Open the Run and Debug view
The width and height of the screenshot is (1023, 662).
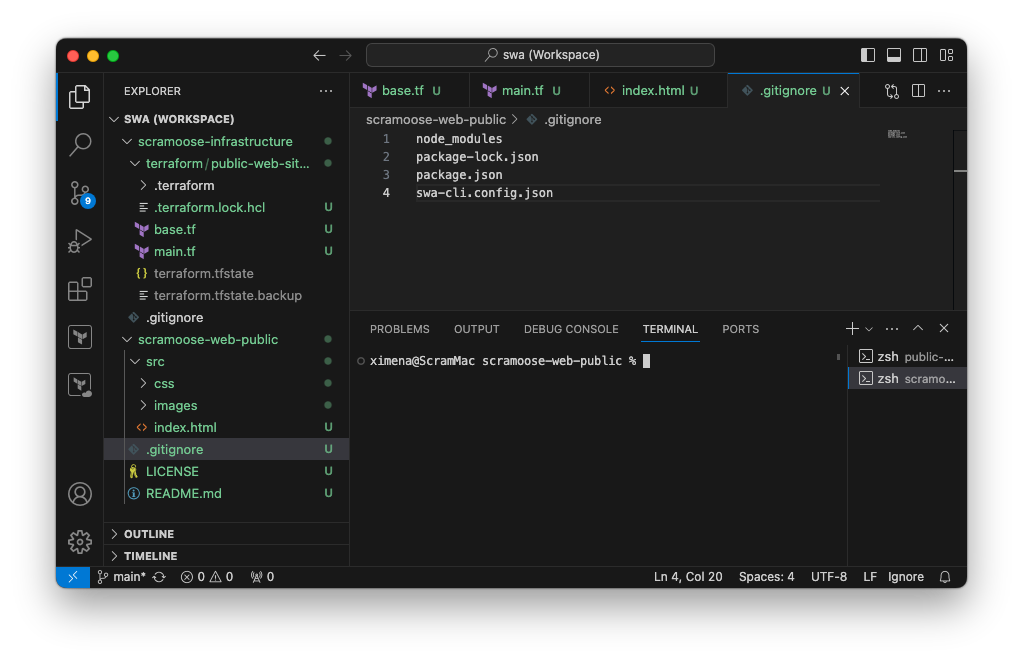(80, 241)
